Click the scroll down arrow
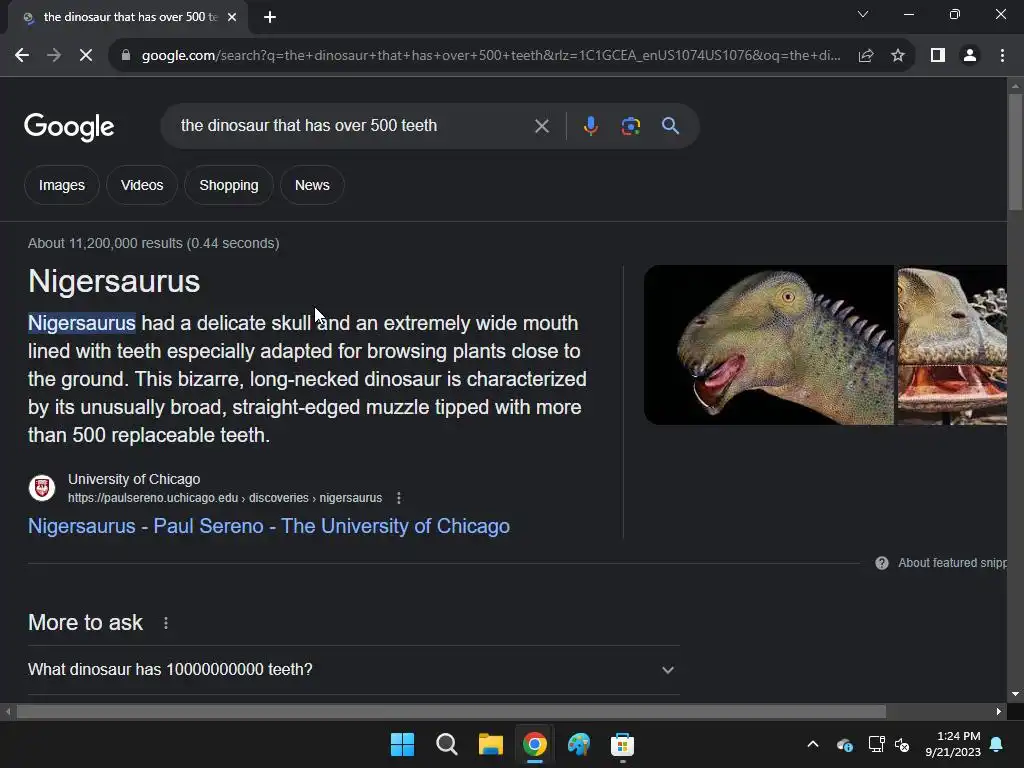The width and height of the screenshot is (1024, 768). [x=1015, y=694]
